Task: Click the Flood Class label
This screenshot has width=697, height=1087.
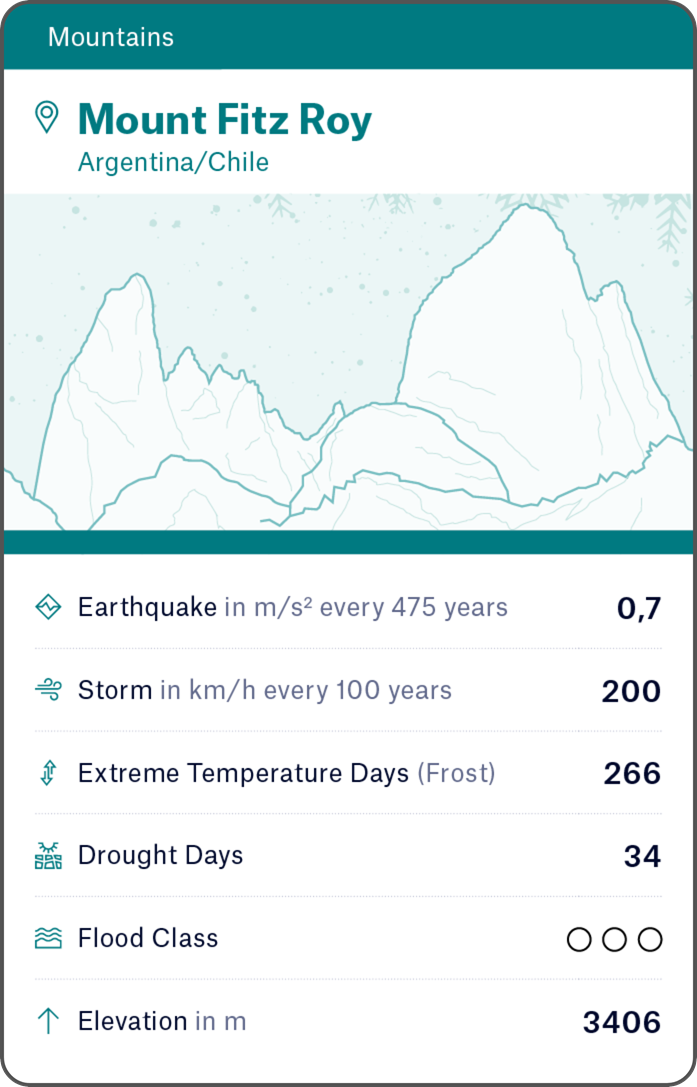Action: tap(148, 938)
